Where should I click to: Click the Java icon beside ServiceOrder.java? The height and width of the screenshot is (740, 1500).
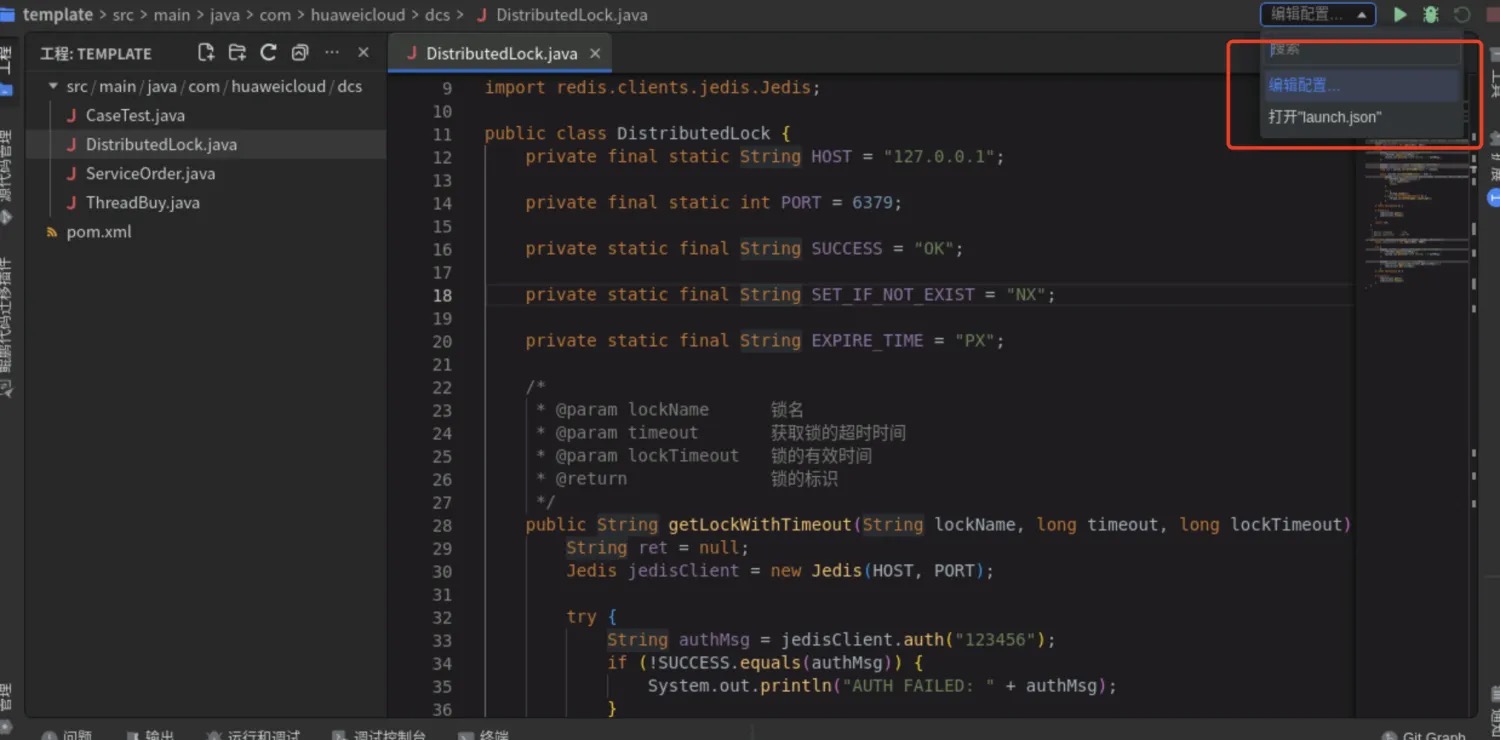coord(71,174)
